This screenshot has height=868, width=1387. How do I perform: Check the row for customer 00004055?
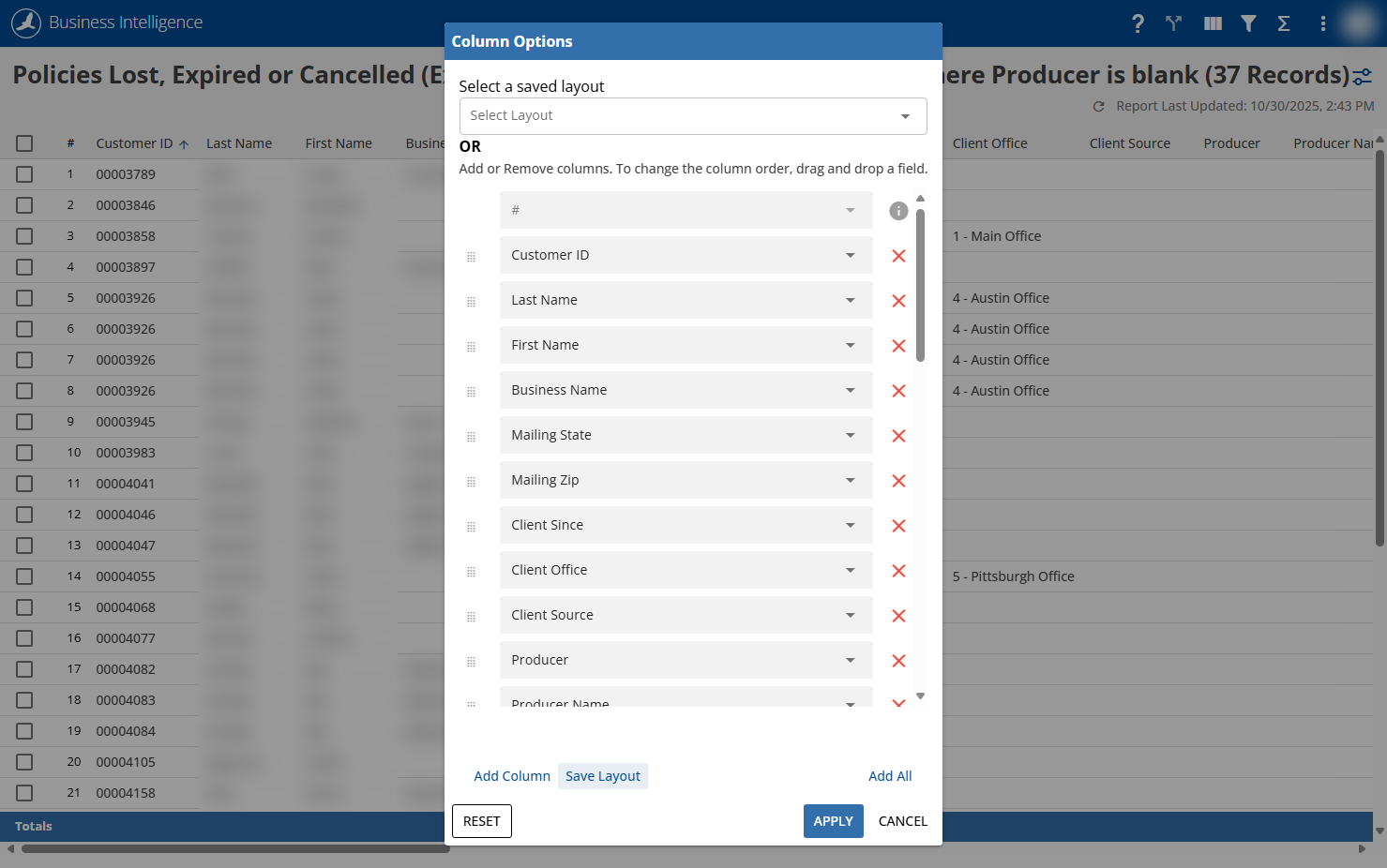pyautogui.click(x=24, y=576)
